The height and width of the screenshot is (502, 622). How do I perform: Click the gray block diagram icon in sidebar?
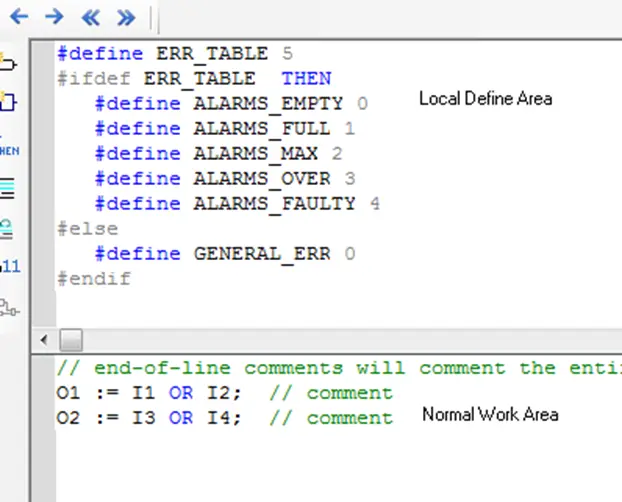pyautogui.click(x=9, y=308)
